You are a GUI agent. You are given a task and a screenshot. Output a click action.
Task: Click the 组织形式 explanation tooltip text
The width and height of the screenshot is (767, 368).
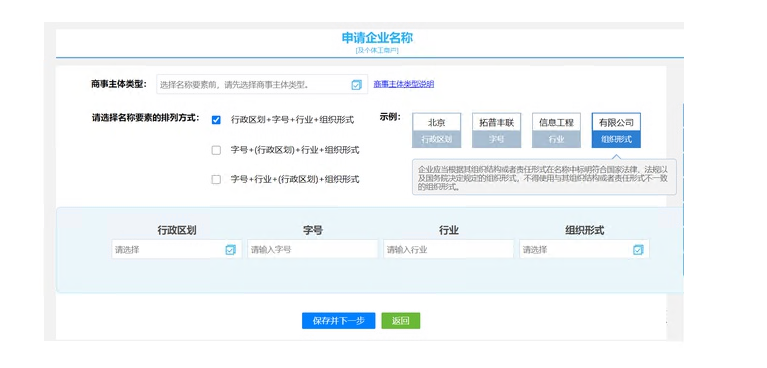pyautogui.click(x=544, y=177)
